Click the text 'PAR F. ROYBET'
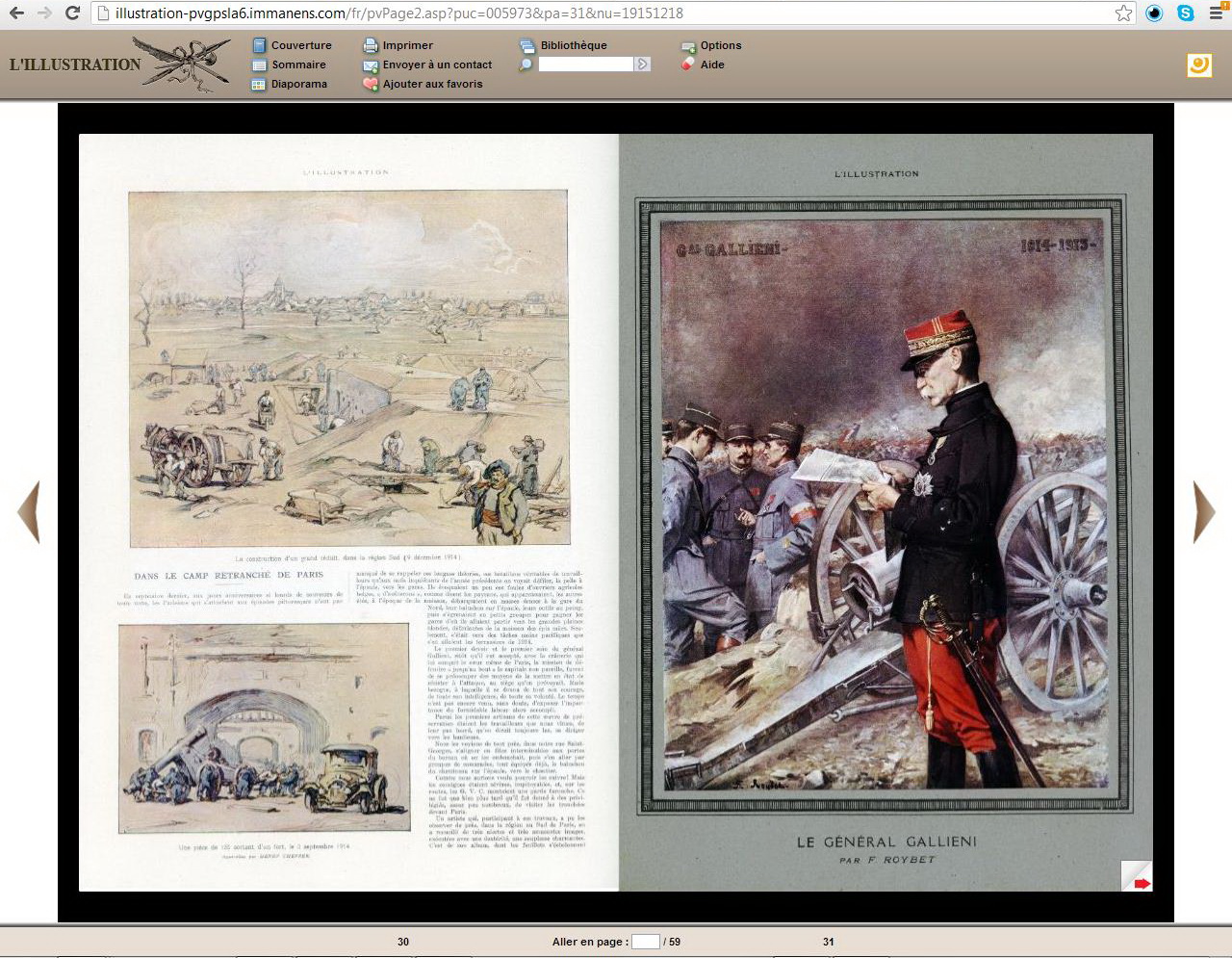Viewport: 1232px width, 958px height. tap(887, 860)
